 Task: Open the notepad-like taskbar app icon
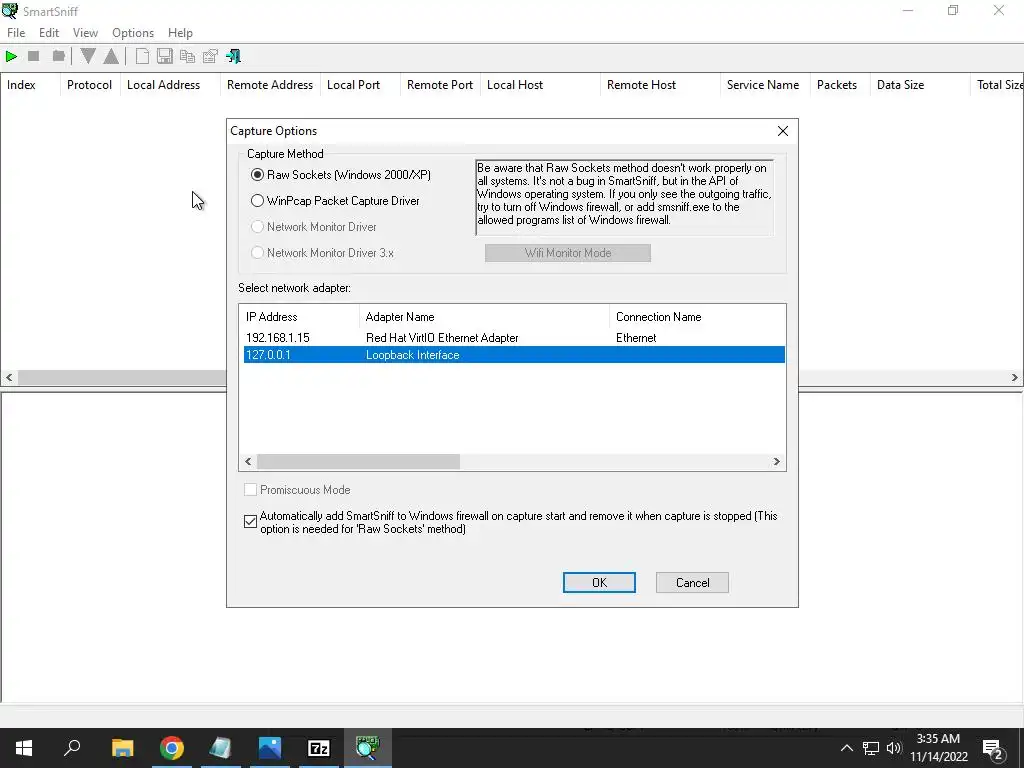(x=220, y=748)
